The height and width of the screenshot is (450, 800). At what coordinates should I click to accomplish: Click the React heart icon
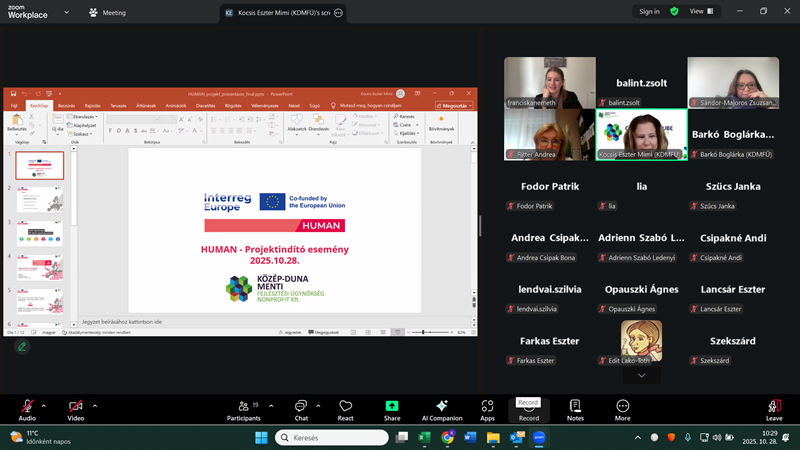point(346,406)
